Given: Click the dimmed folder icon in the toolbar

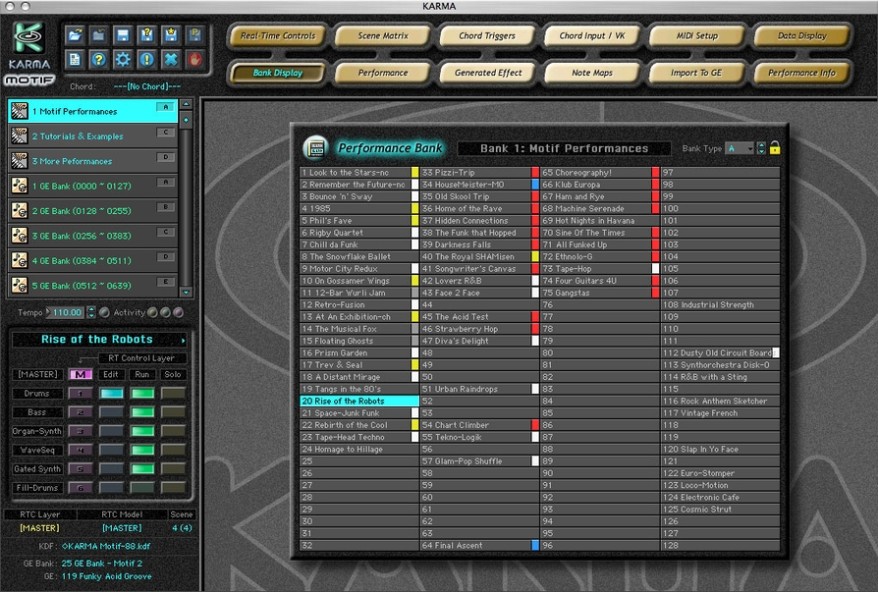Looking at the screenshot, I should (99, 36).
